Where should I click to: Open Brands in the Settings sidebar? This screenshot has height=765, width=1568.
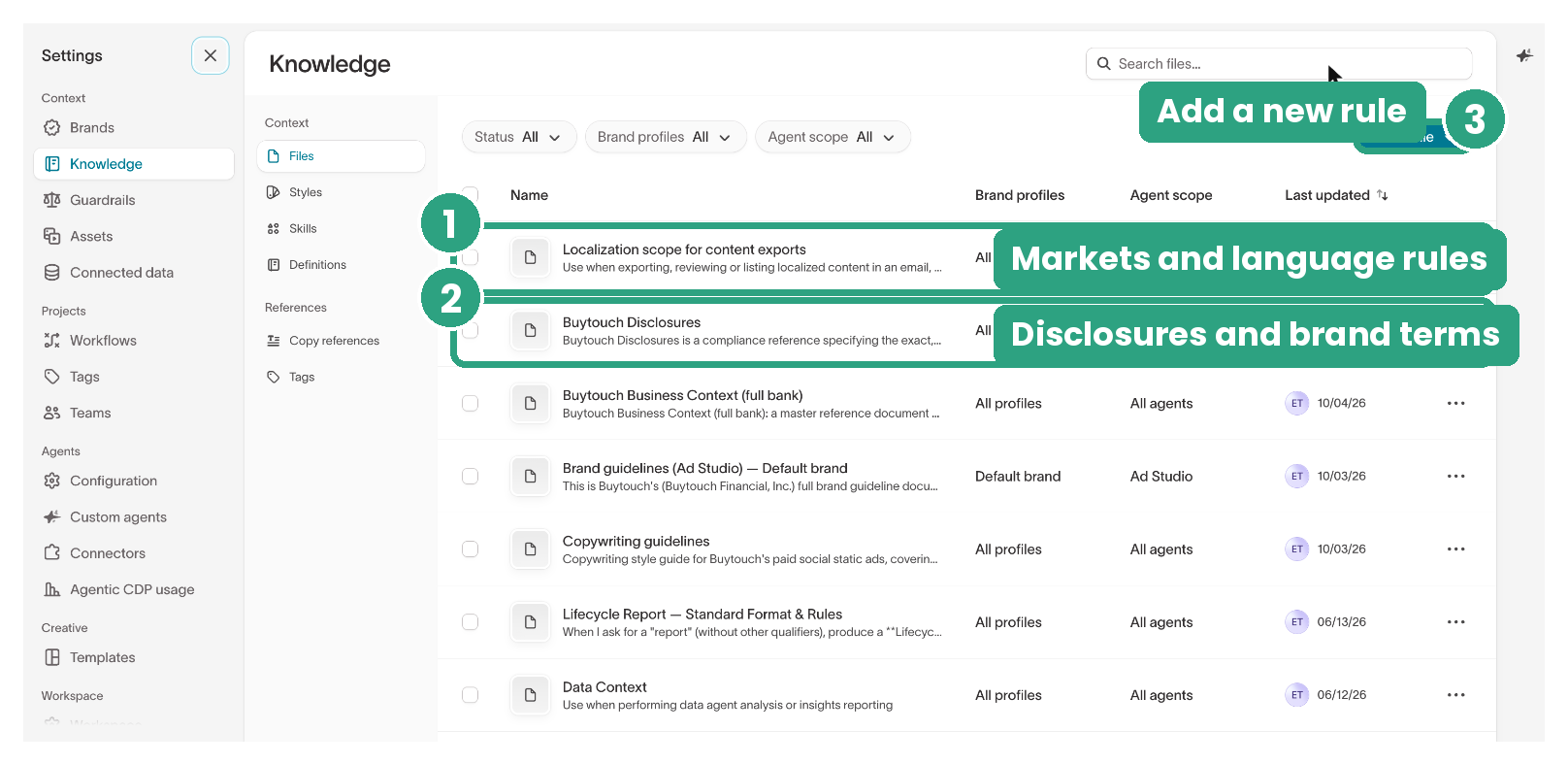pyautogui.click(x=134, y=127)
